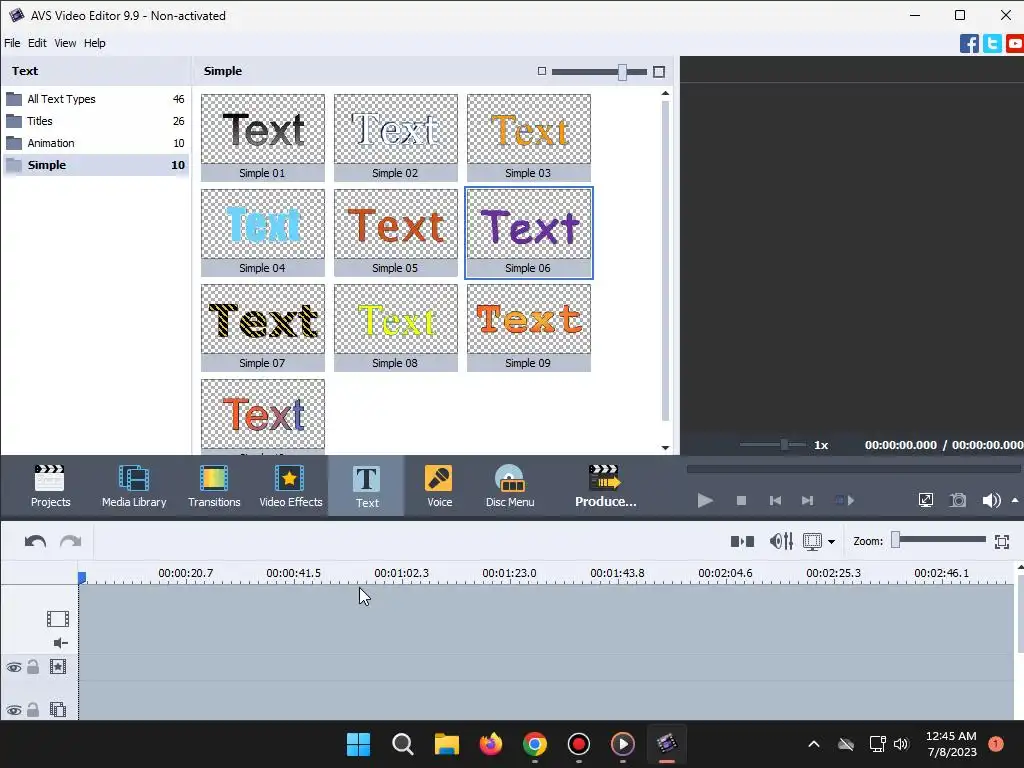Click the Produce... button
1024x768 pixels.
(x=605, y=487)
